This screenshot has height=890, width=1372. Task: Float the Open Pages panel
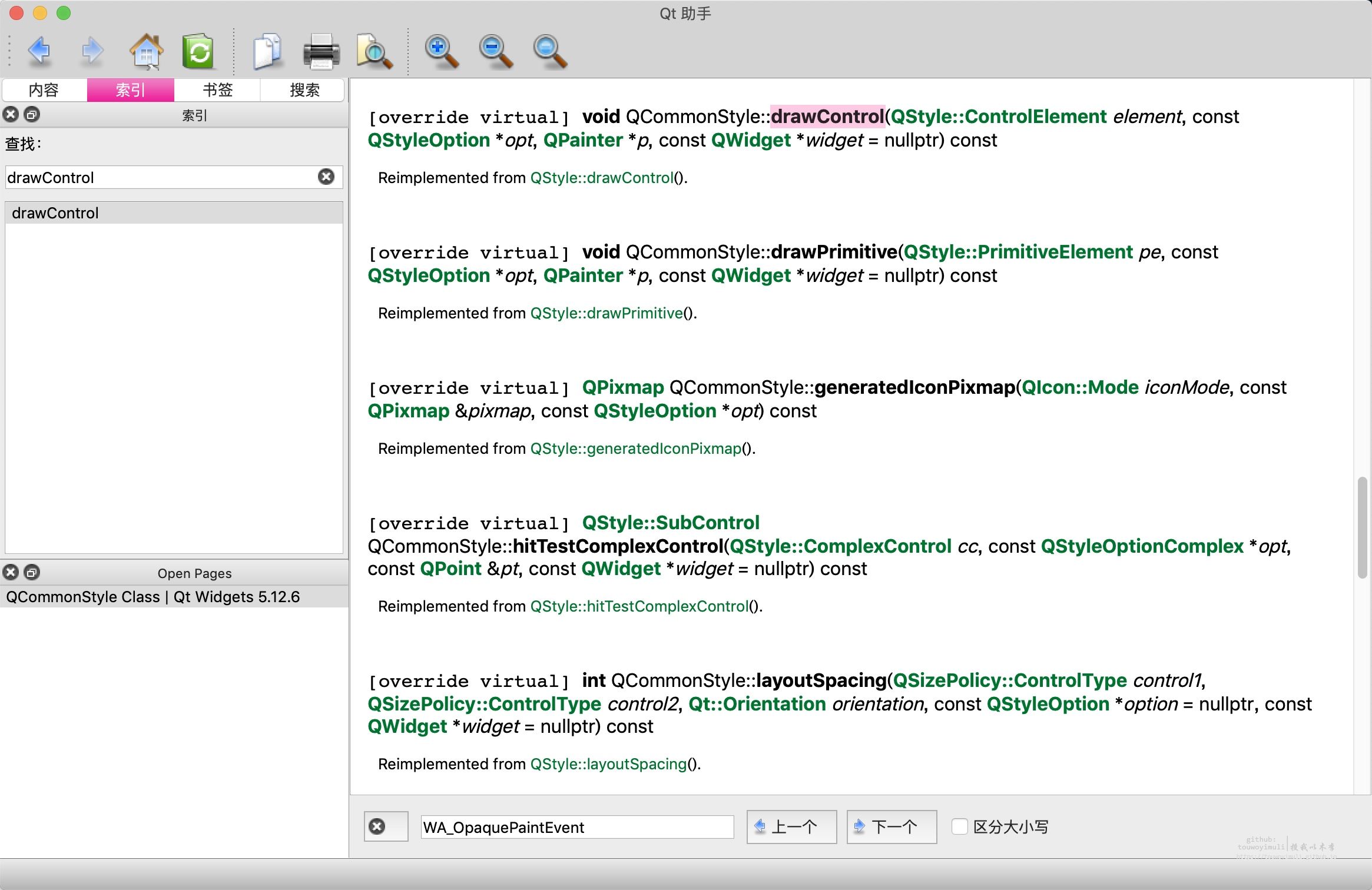32,572
